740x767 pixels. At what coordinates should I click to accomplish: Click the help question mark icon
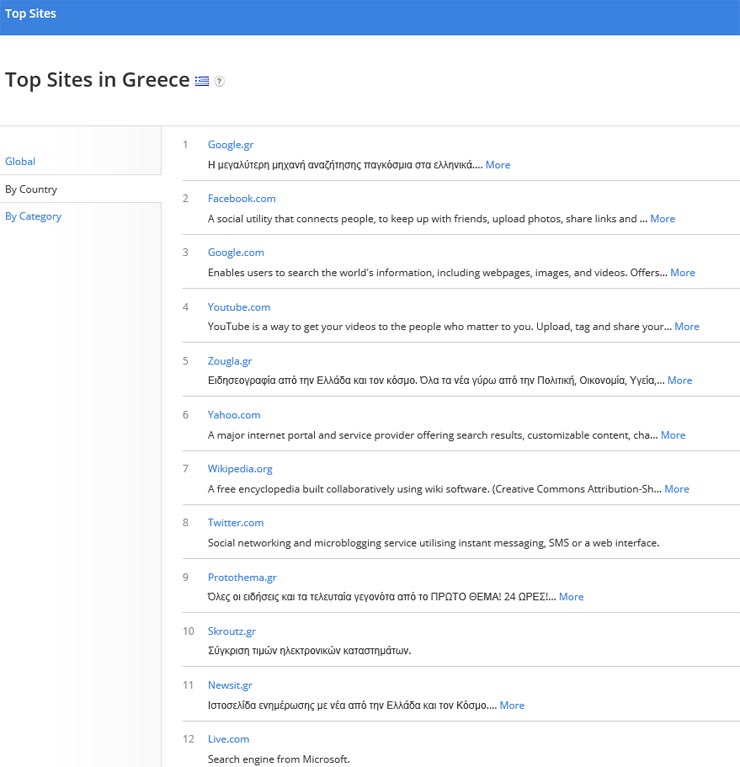pos(219,82)
